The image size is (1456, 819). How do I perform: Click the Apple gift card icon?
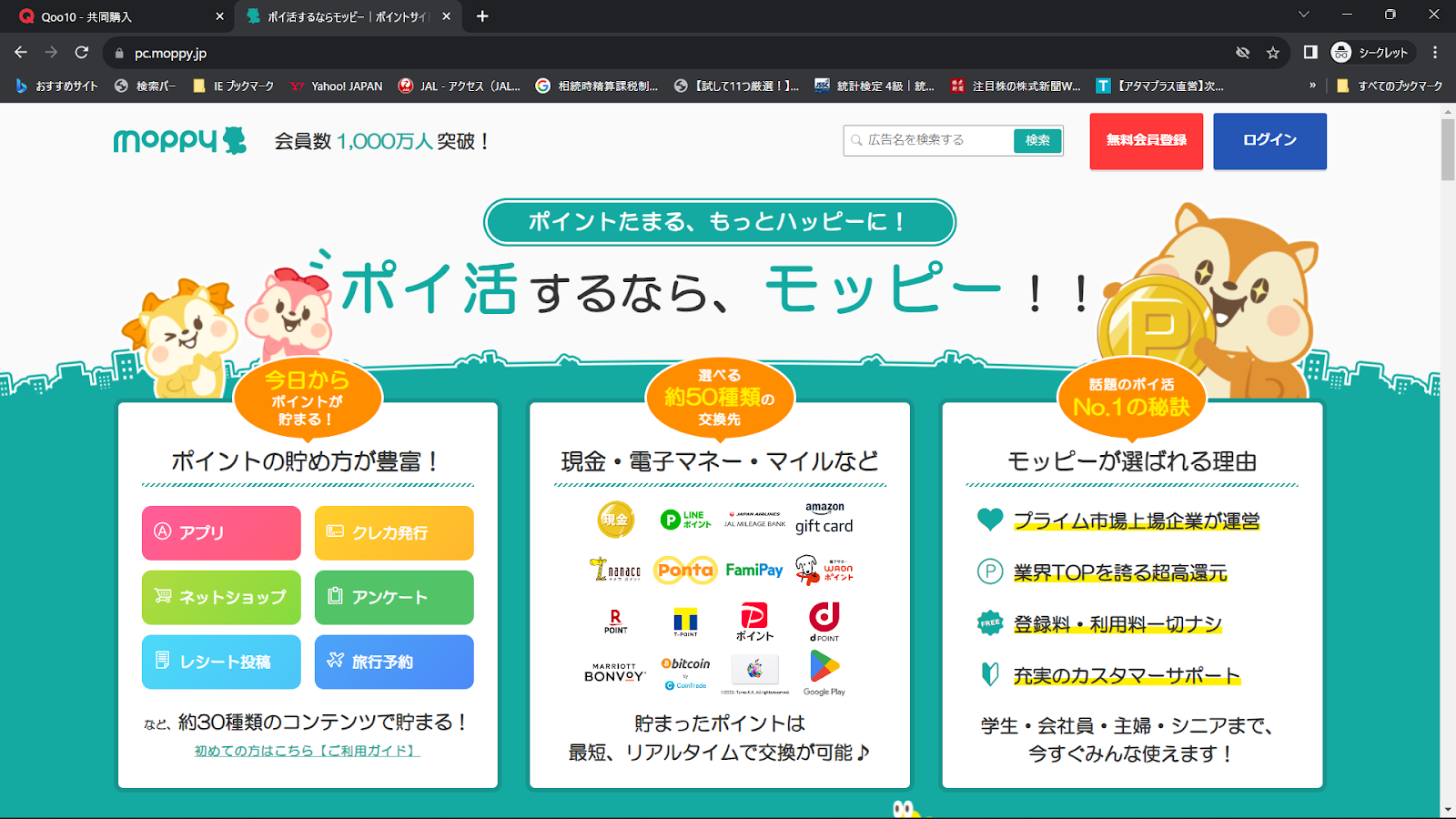(x=754, y=673)
